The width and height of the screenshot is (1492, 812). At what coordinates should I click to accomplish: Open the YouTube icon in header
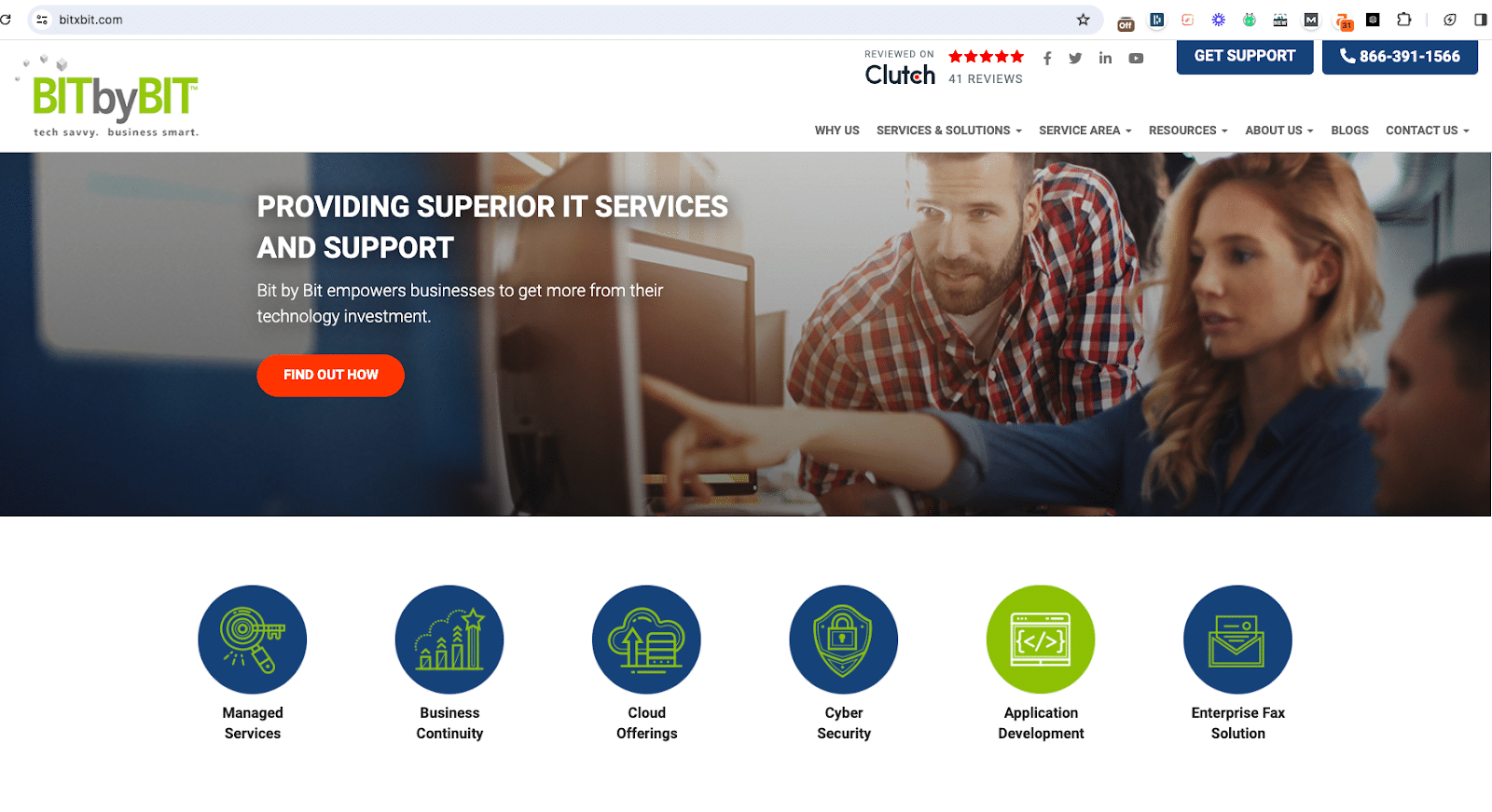(1136, 59)
